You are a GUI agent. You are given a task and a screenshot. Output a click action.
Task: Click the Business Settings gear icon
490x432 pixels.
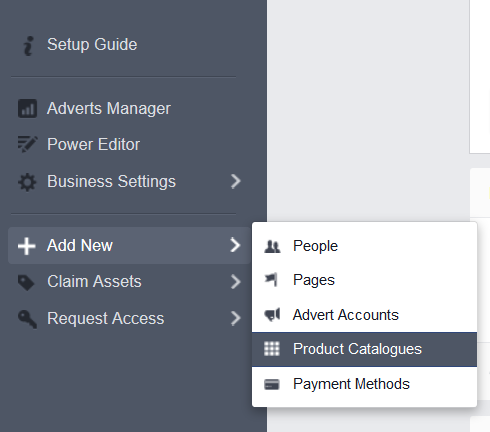point(27,182)
